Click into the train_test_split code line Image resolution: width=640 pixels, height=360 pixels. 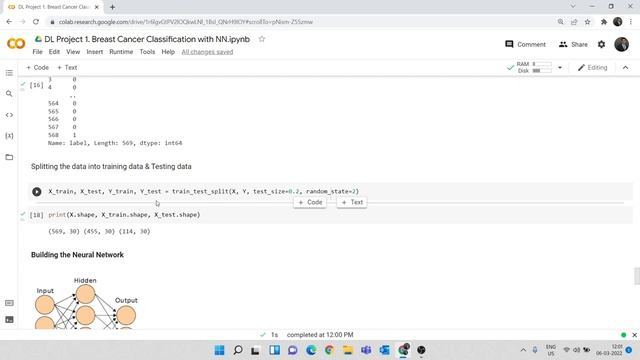tap(204, 191)
